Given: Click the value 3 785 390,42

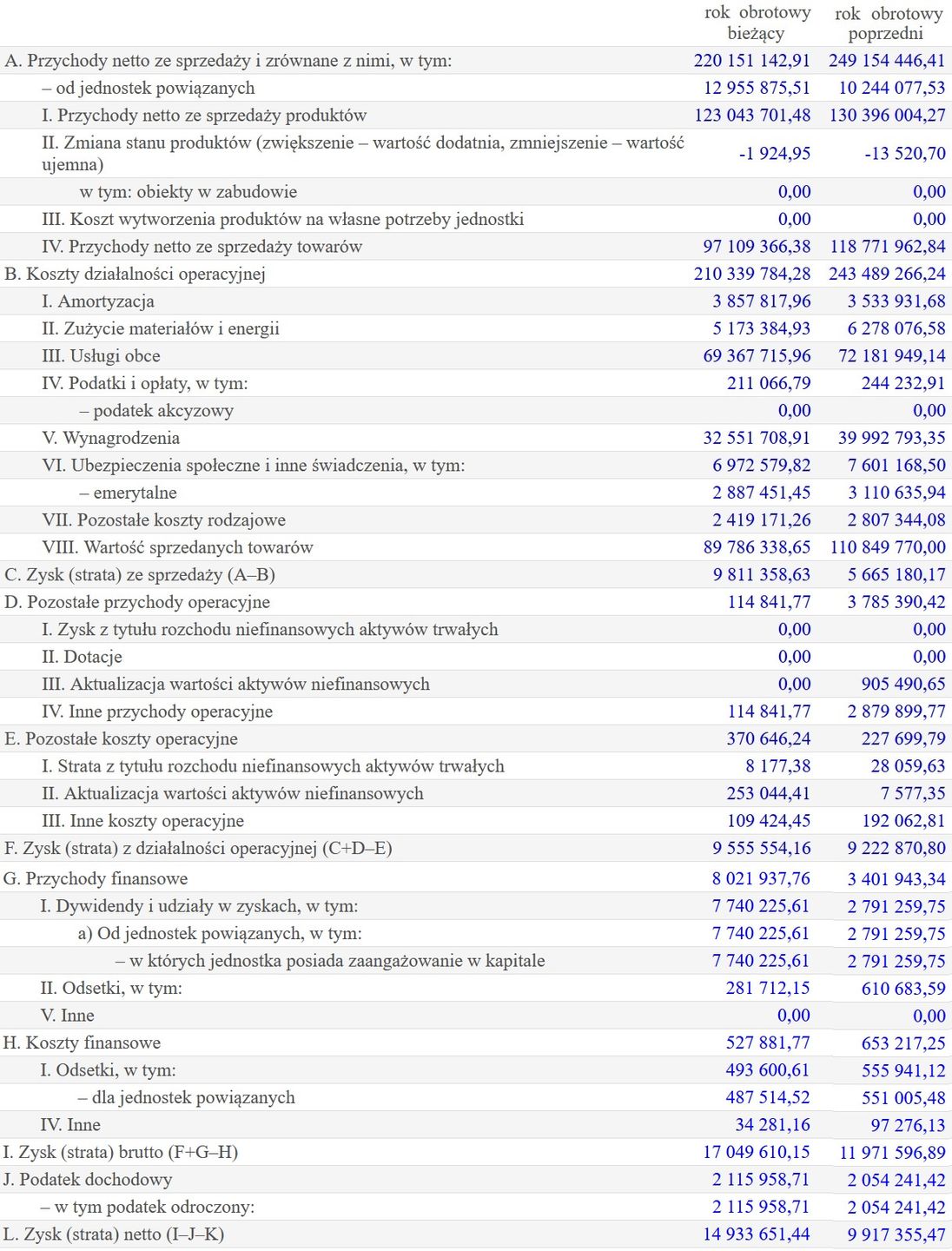Looking at the screenshot, I should coord(896,602).
